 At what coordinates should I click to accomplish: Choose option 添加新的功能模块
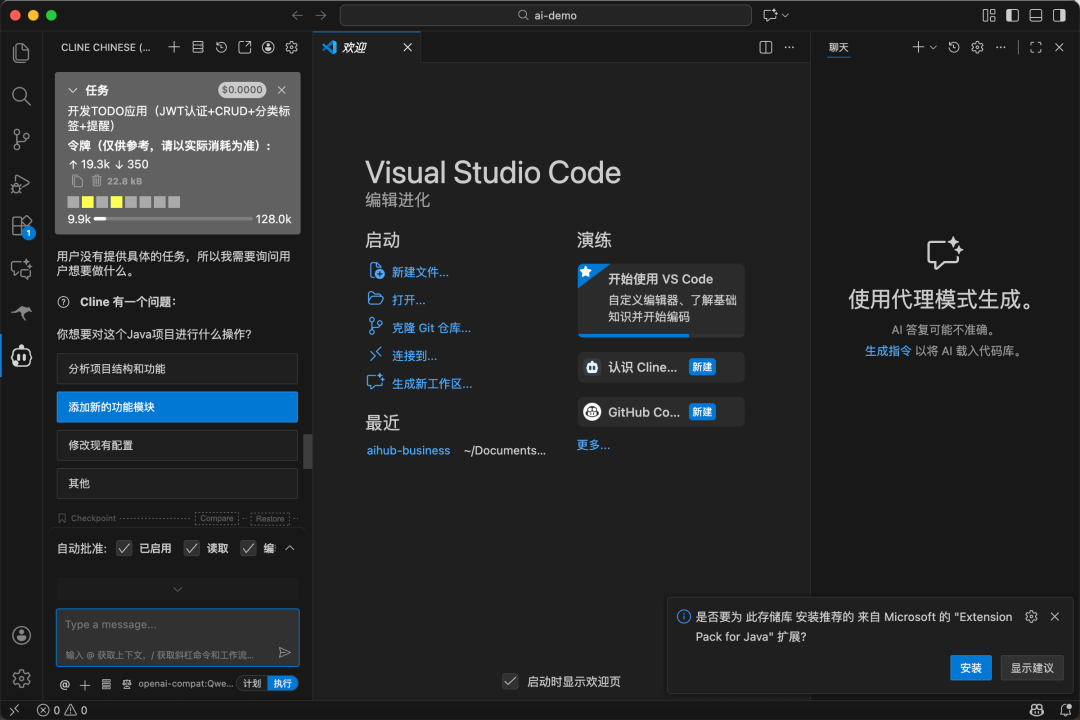point(177,407)
